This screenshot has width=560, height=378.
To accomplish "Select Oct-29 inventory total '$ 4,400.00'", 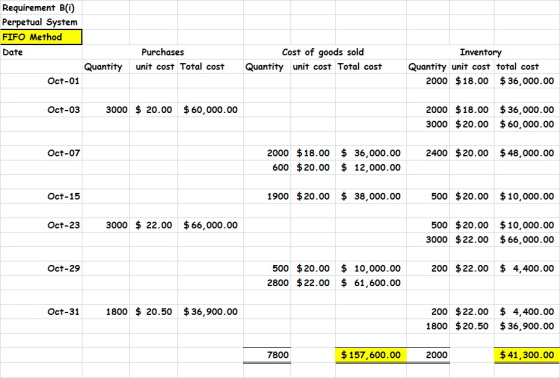I will [527, 268].
